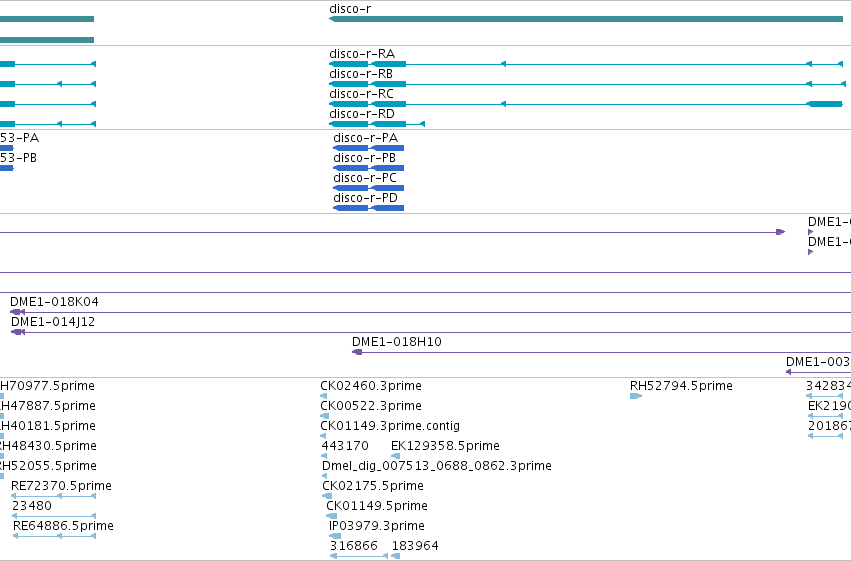The height and width of the screenshot is (561, 851).
Task: Select the disco-r-RB transcript label
Action: [x=361, y=74]
